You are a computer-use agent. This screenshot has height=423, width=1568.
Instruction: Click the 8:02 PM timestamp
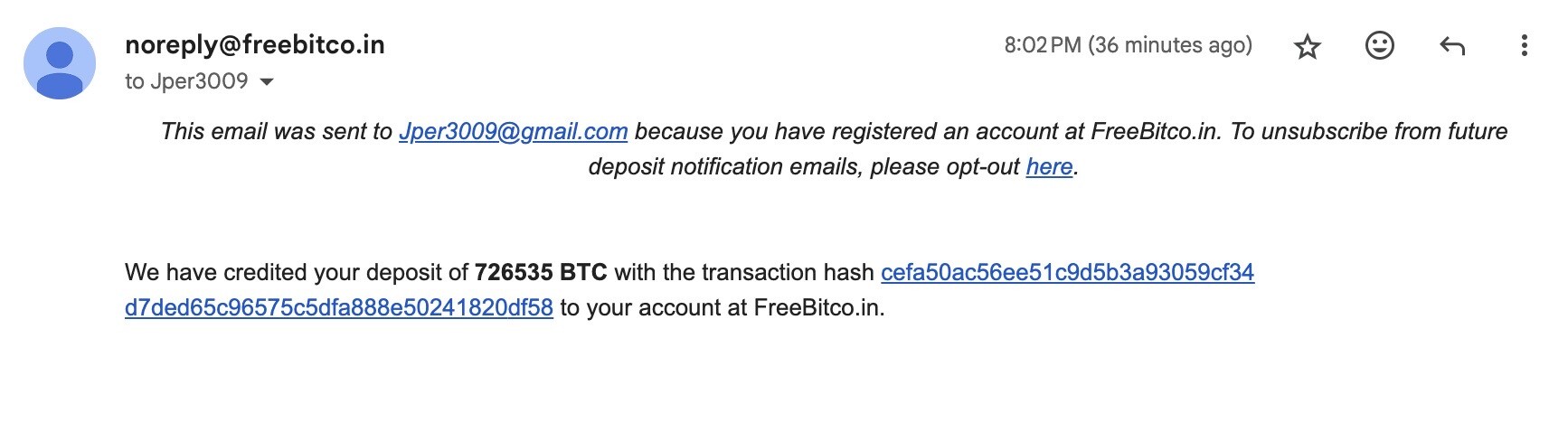[1042, 45]
